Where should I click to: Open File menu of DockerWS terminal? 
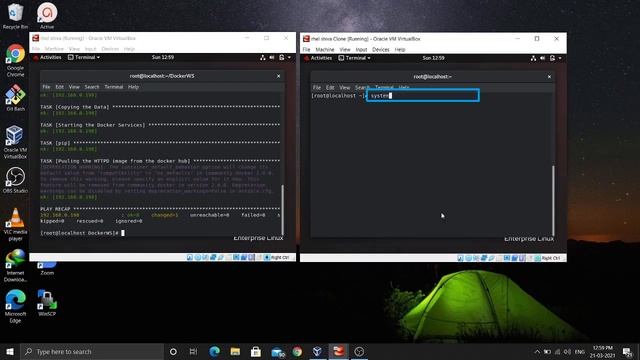point(46,87)
